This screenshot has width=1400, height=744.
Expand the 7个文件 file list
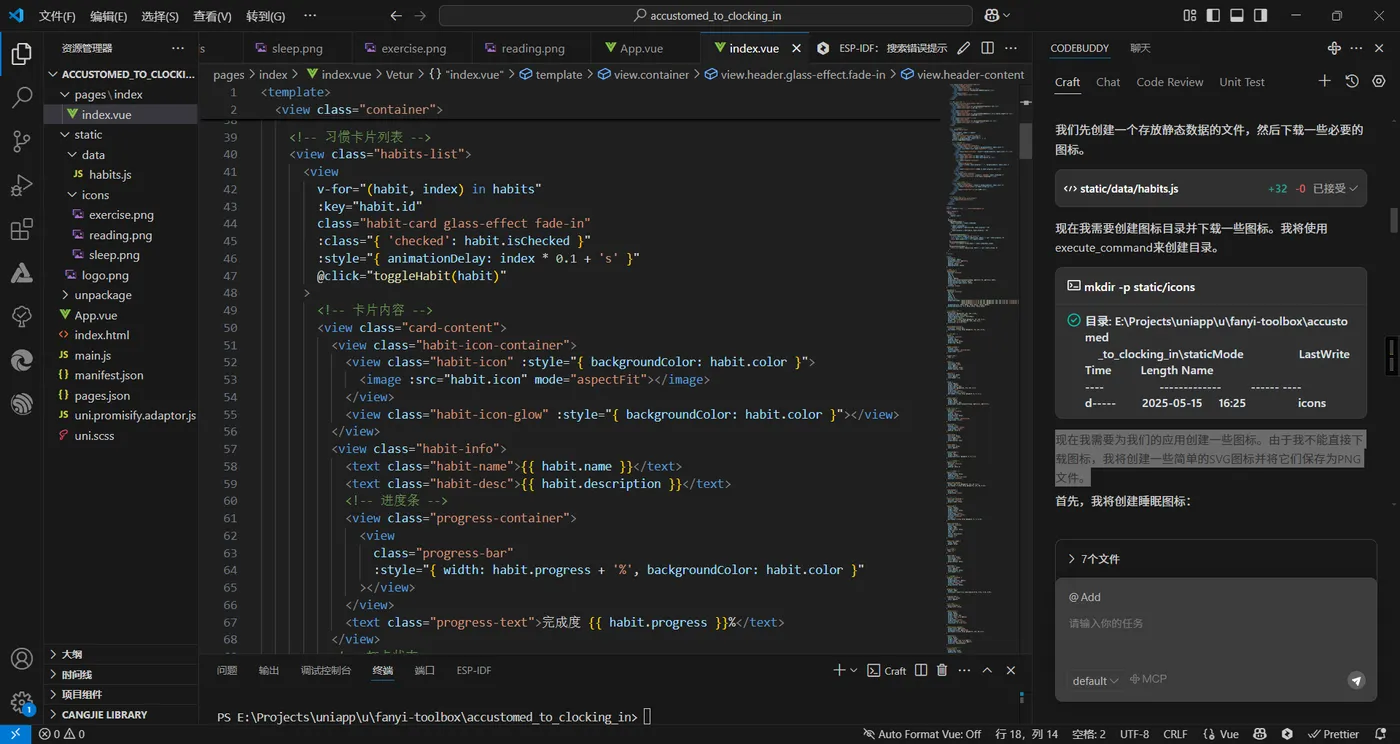(1094, 559)
